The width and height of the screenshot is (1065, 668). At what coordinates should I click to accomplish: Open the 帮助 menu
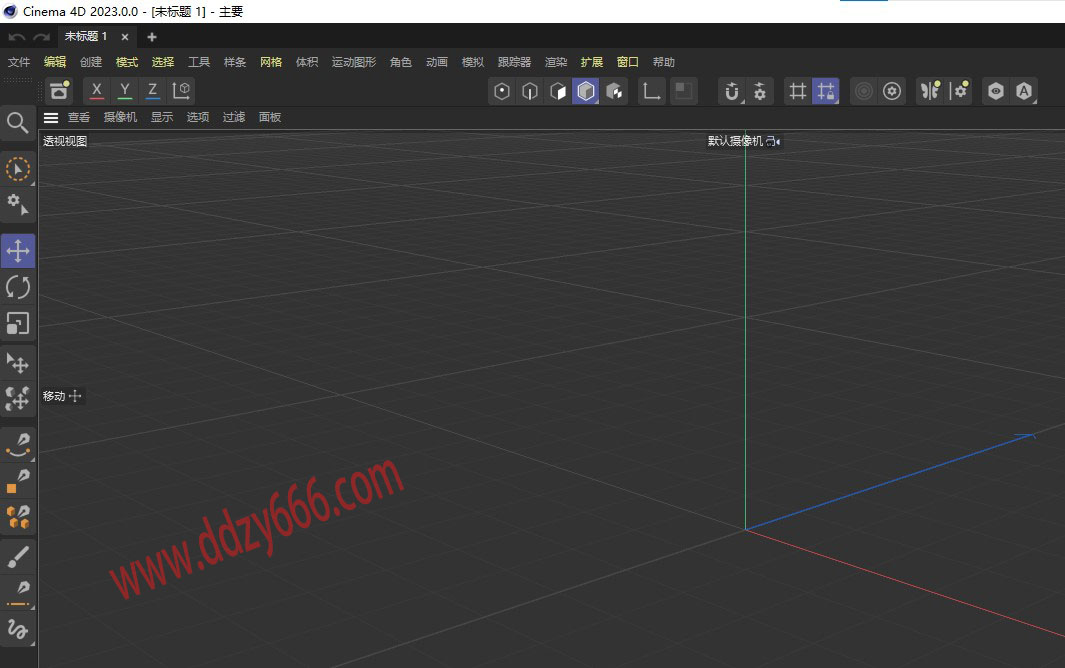(664, 62)
